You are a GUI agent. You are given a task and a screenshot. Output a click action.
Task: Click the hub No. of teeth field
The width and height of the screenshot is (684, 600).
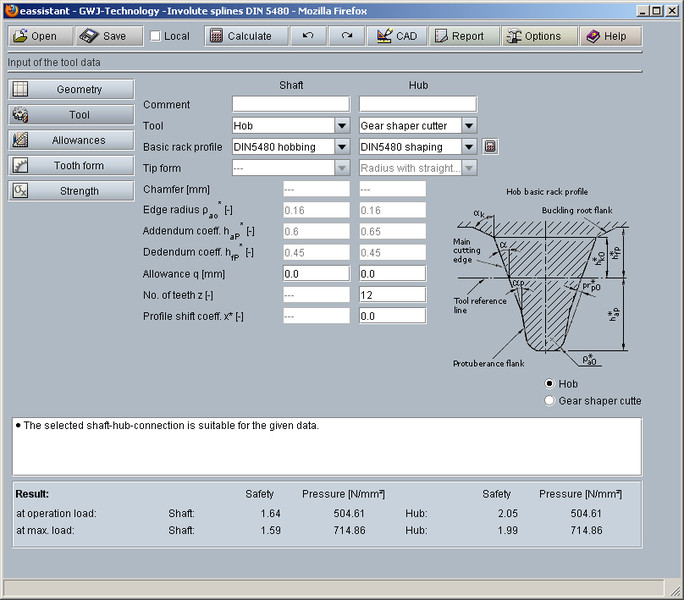tap(392, 295)
